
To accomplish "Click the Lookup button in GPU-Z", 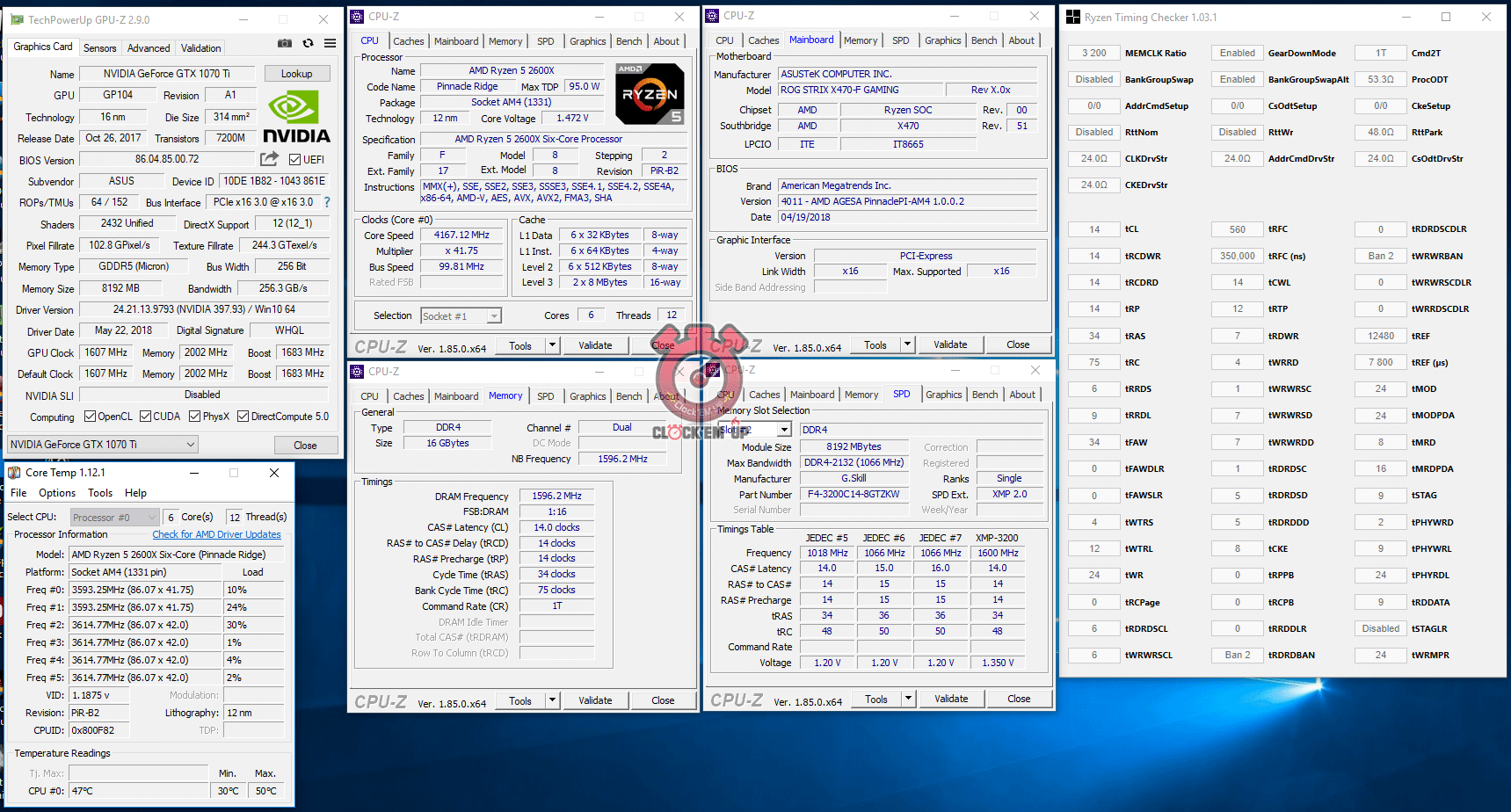I will [x=296, y=74].
